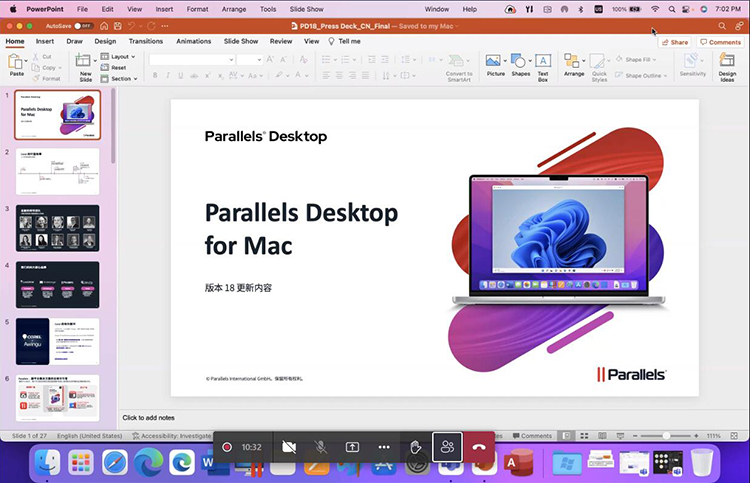Open the Shapes gallery
750x483 pixels.
pyautogui.click(x=518, y=61)
